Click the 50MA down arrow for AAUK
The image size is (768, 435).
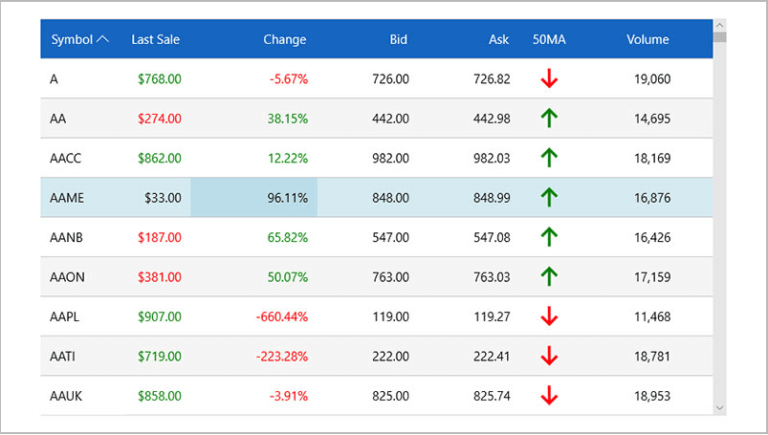[548, 396]
